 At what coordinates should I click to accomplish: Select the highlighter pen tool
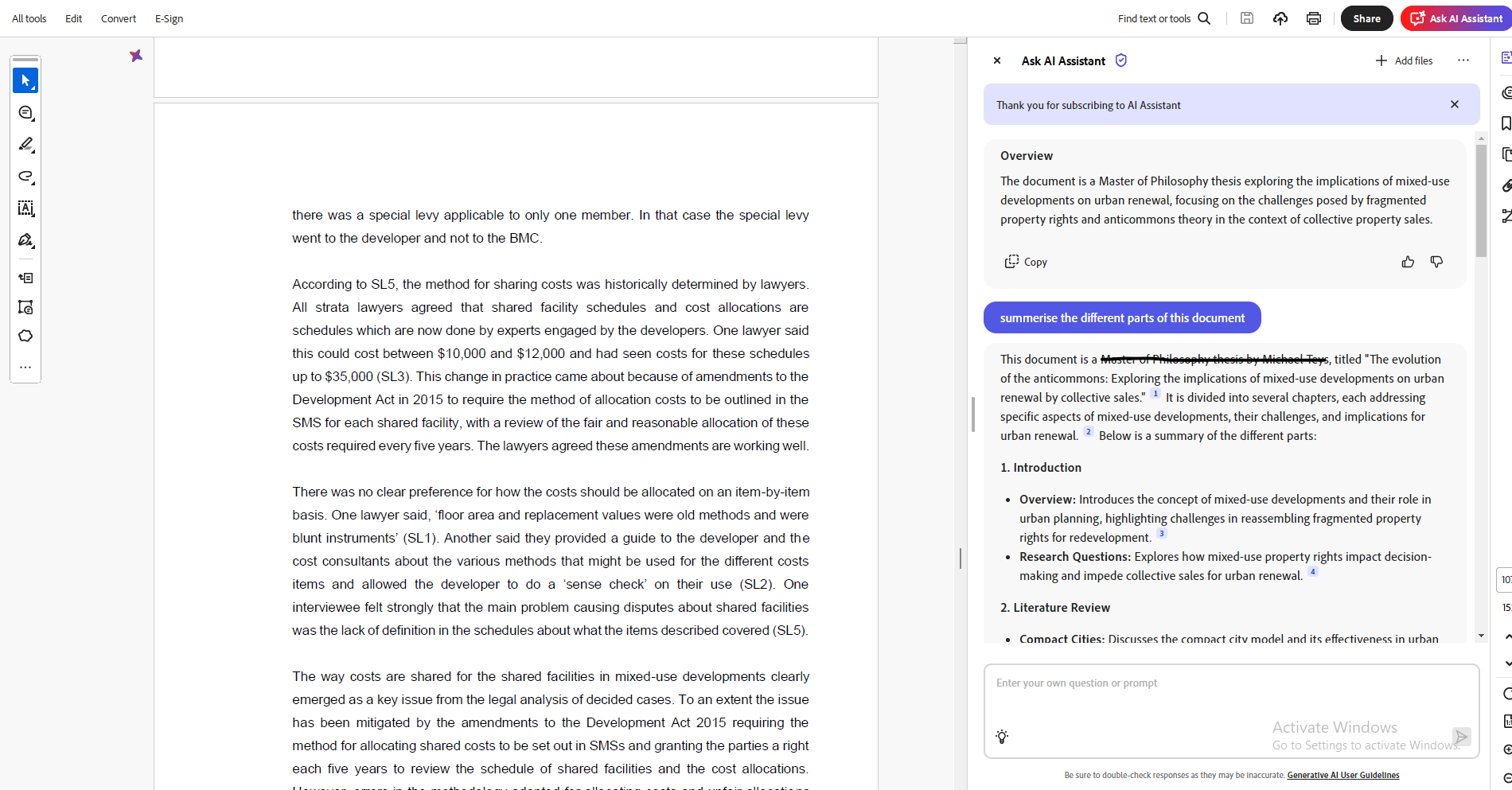(x=25, y=145)
